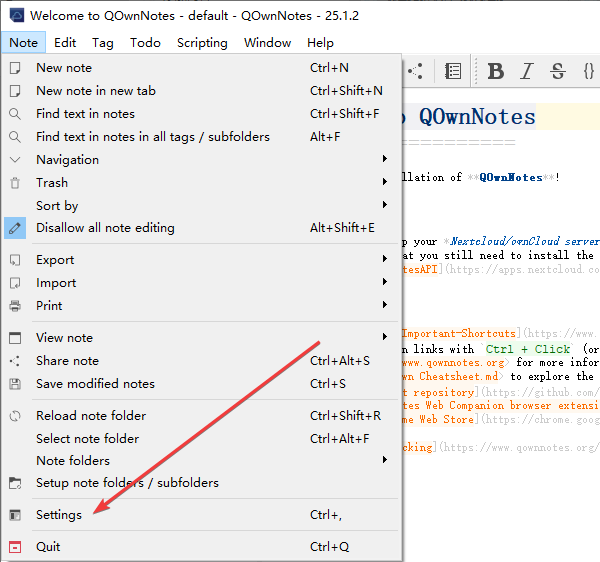Click the Important-Shortcuts link in note
The width and height of the screenshot is (600, 562).
click(461, 333)
